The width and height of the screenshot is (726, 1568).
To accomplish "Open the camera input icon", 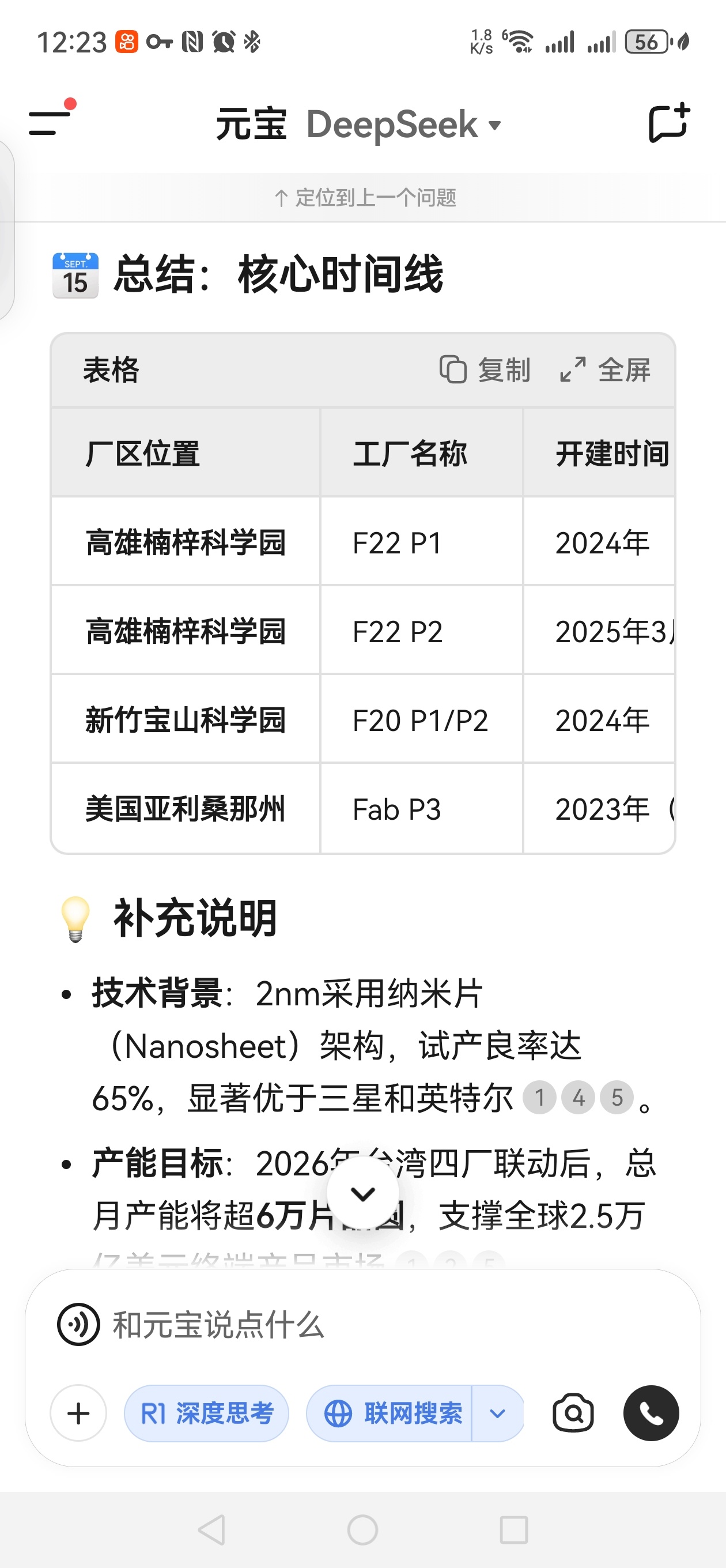I will 573,1413.
